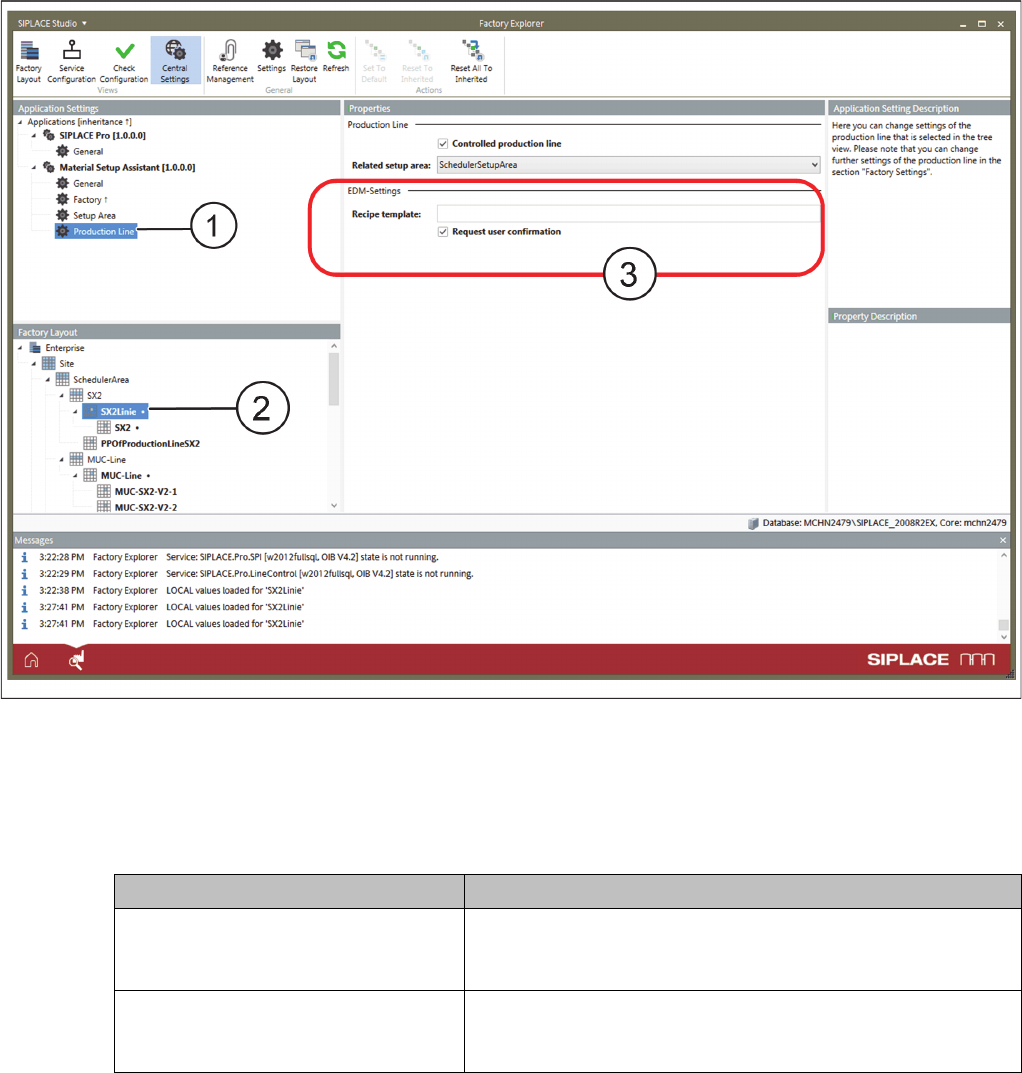Image resolution: width=1022 pixels, height=1073 pixels.
Task: Open Service Configuration view
Action: (71, 62)
